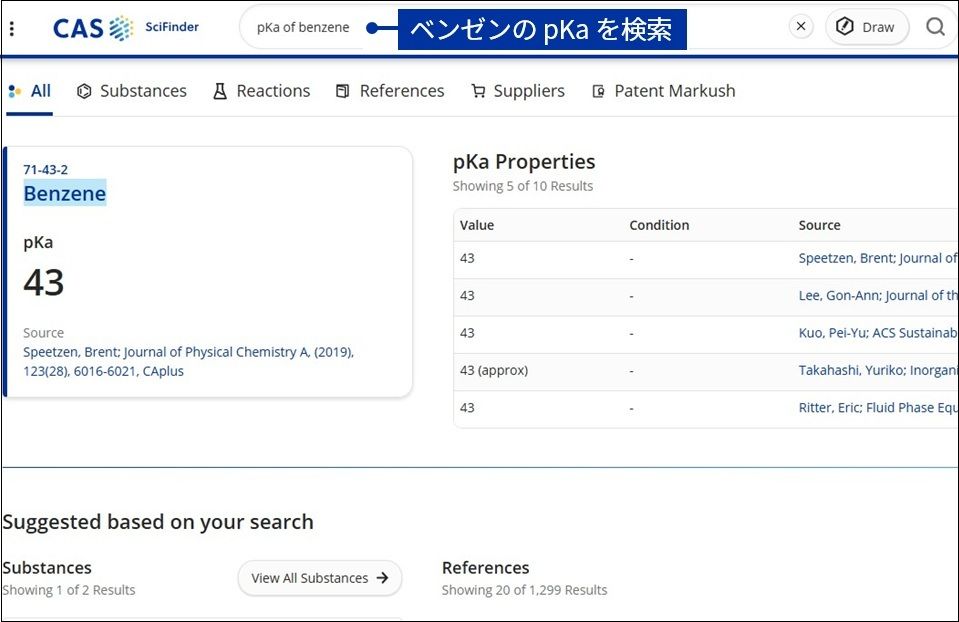Screen dimensions: 959x622
Task: Show the Suppliers tab
Action: coord(518,91)
